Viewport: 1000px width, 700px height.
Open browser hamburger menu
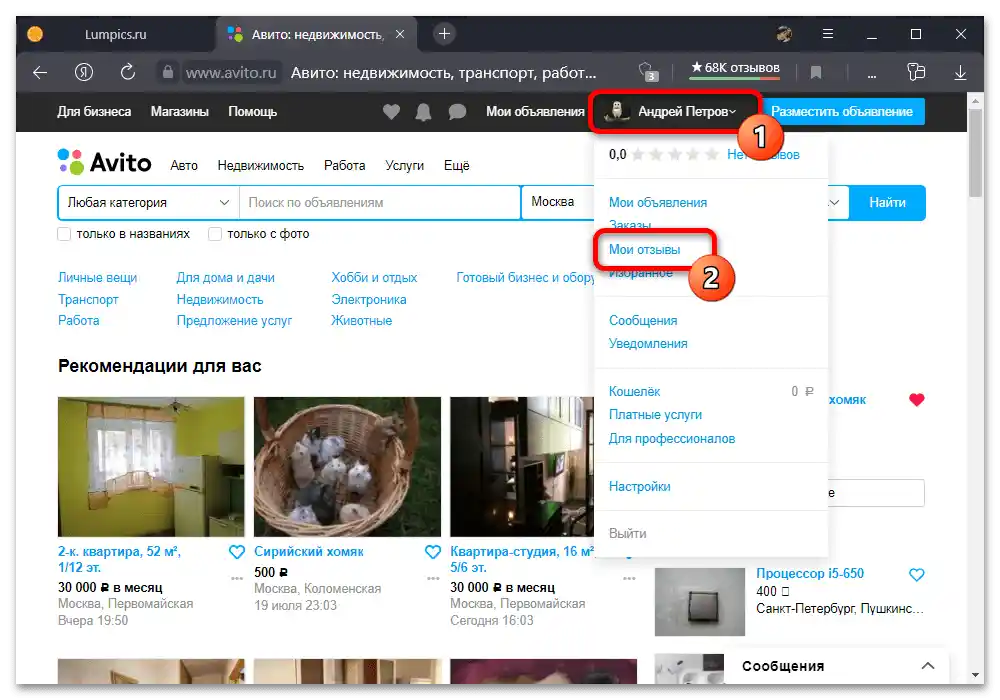tap(828, 34)
